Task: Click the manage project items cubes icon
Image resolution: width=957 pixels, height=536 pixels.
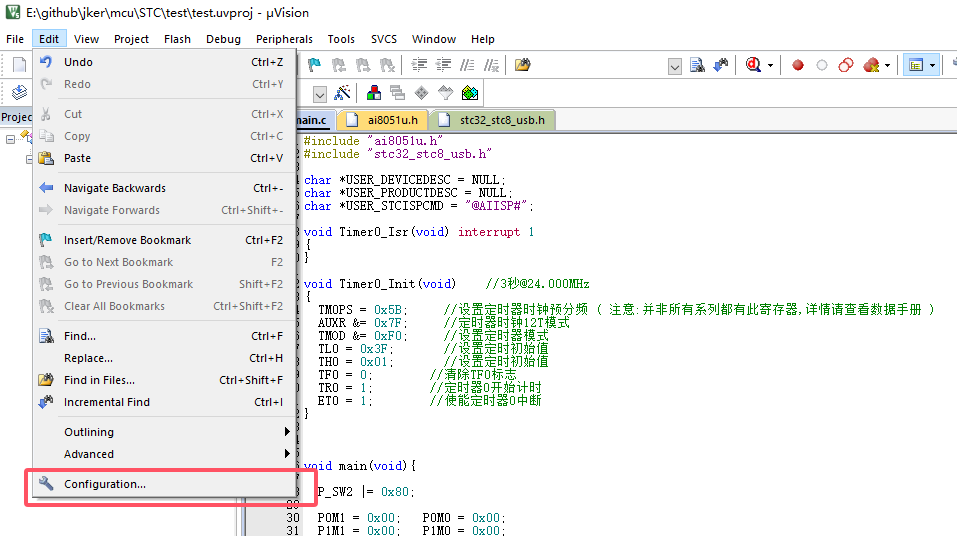Action: (374, 93)
